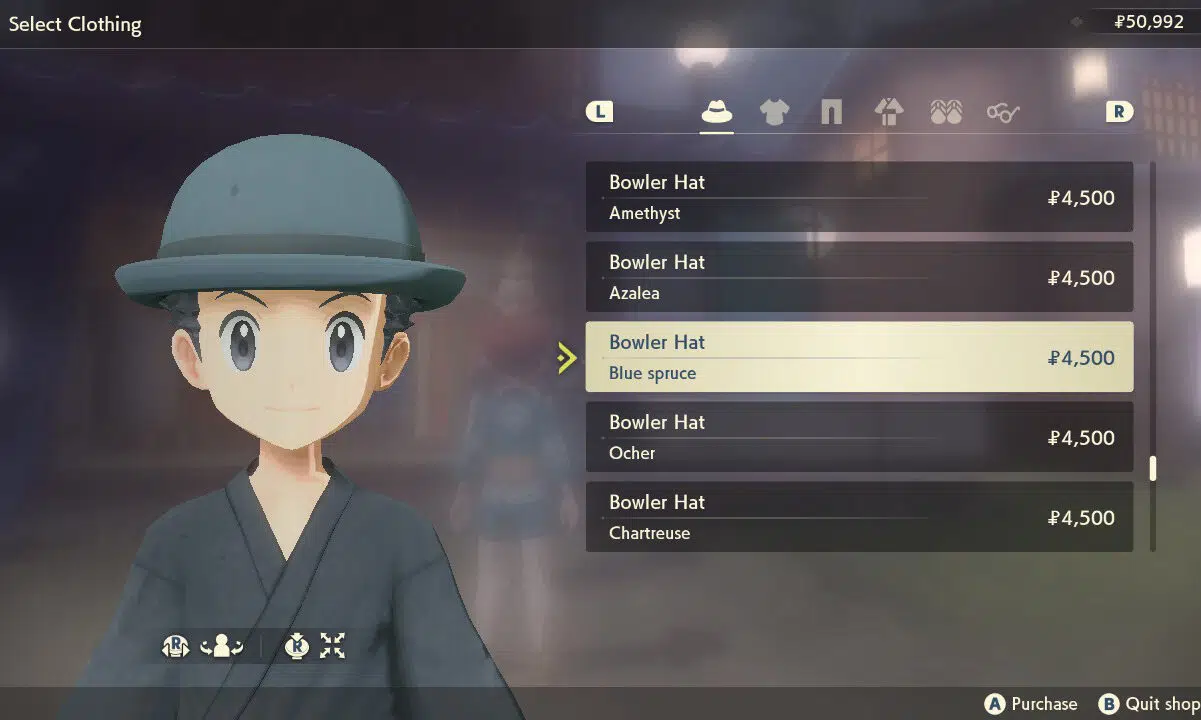Click the right stick rotate control icon
The width and height of the screenshot is (1201, 720).
[175, 646]
